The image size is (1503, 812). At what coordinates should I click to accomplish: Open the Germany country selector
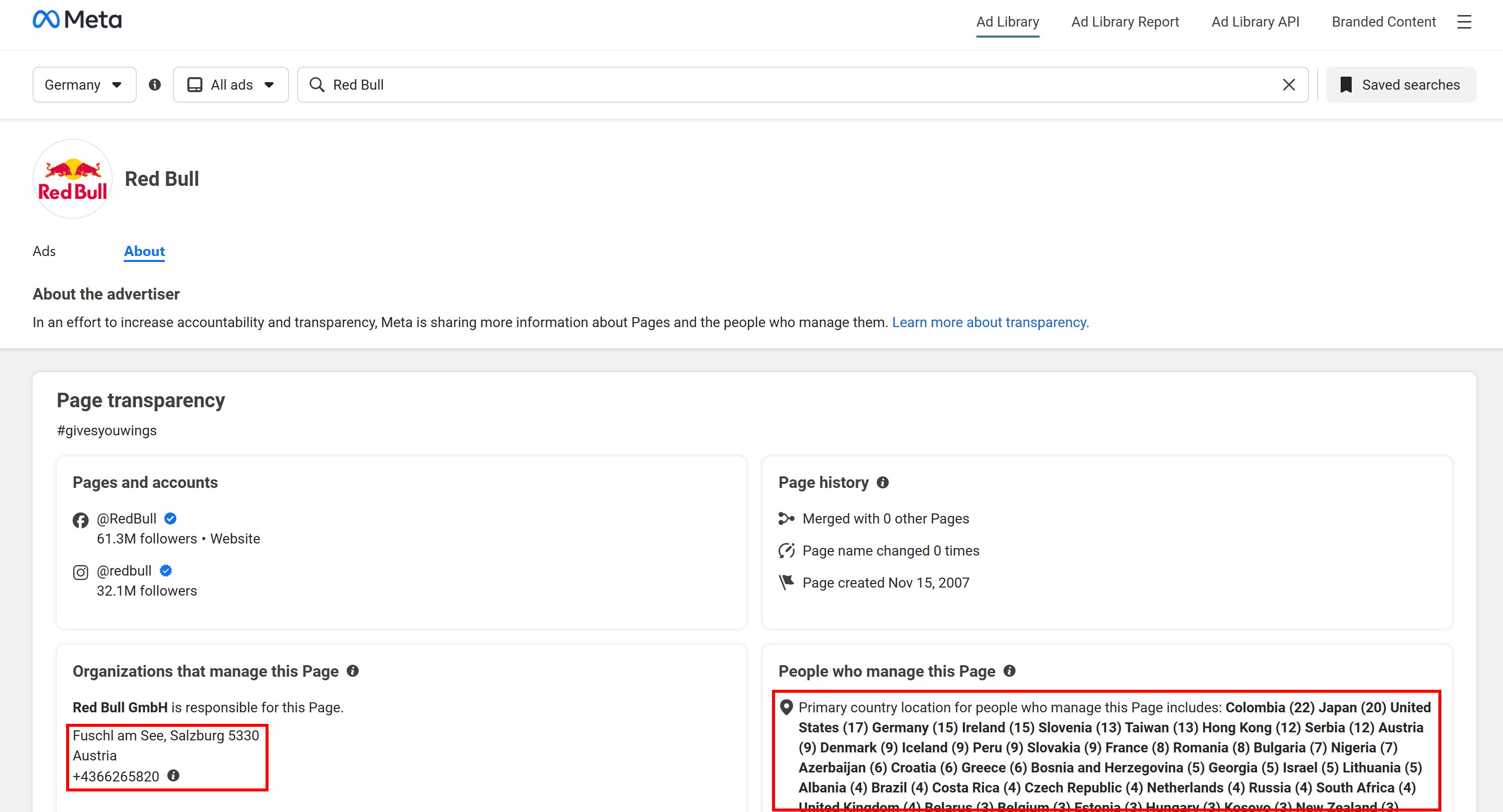[x=84, y=84]
